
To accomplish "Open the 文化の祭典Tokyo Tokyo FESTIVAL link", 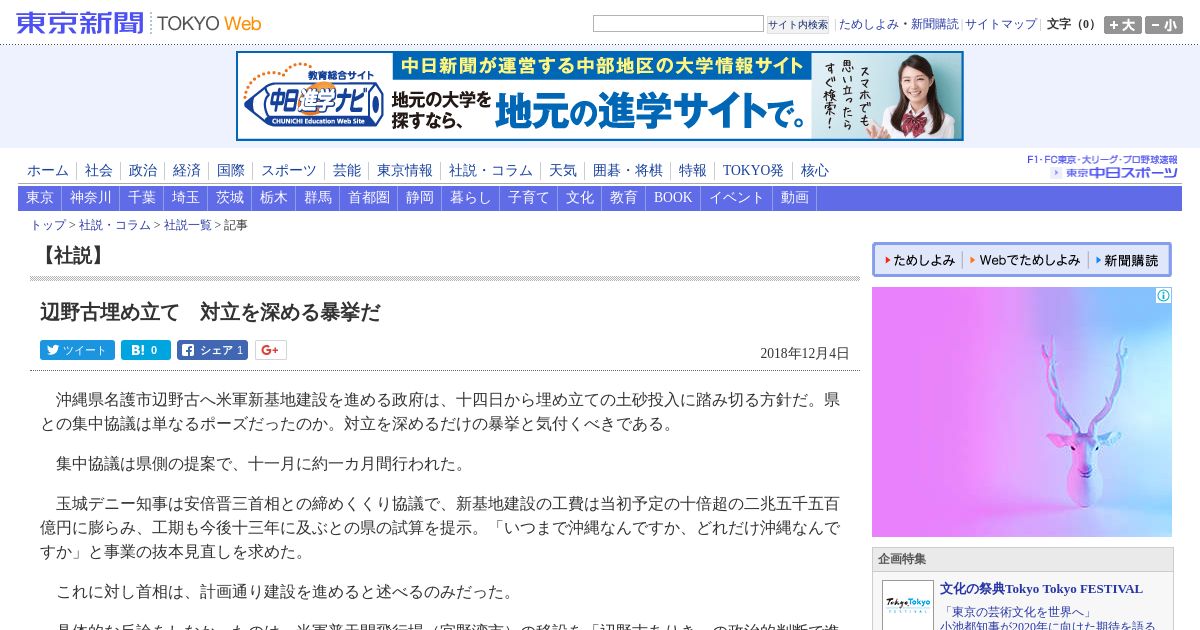I will pos(1041,589).
